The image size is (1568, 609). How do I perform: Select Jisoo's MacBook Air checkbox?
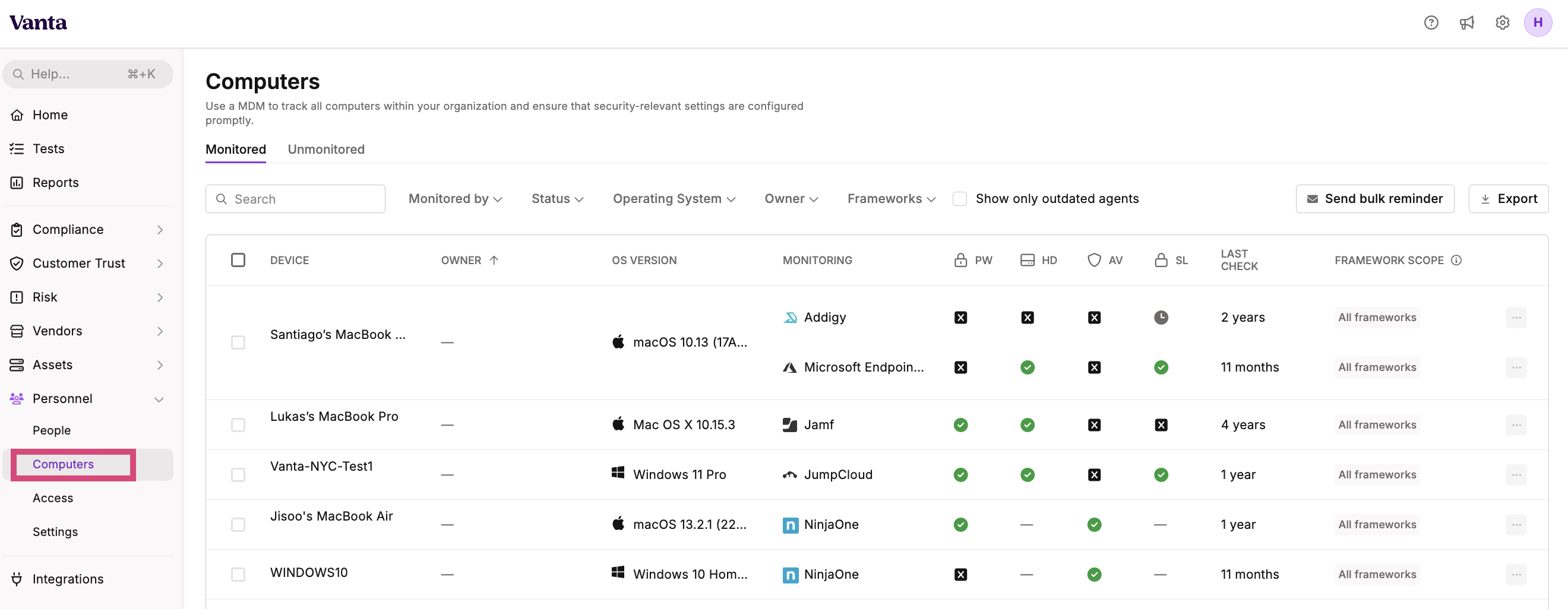click(x=238, y=525)
